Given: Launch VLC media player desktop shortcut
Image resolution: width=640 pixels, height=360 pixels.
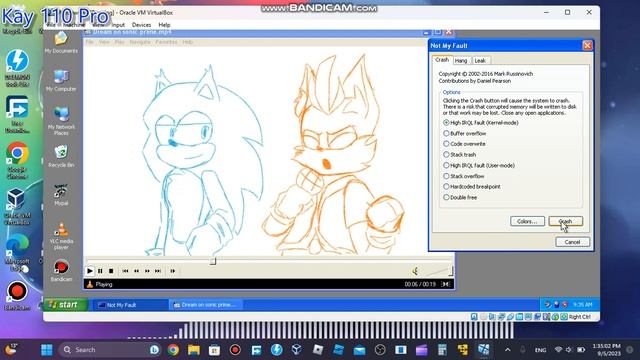Looking at the screenshot, I should point(61,236).
